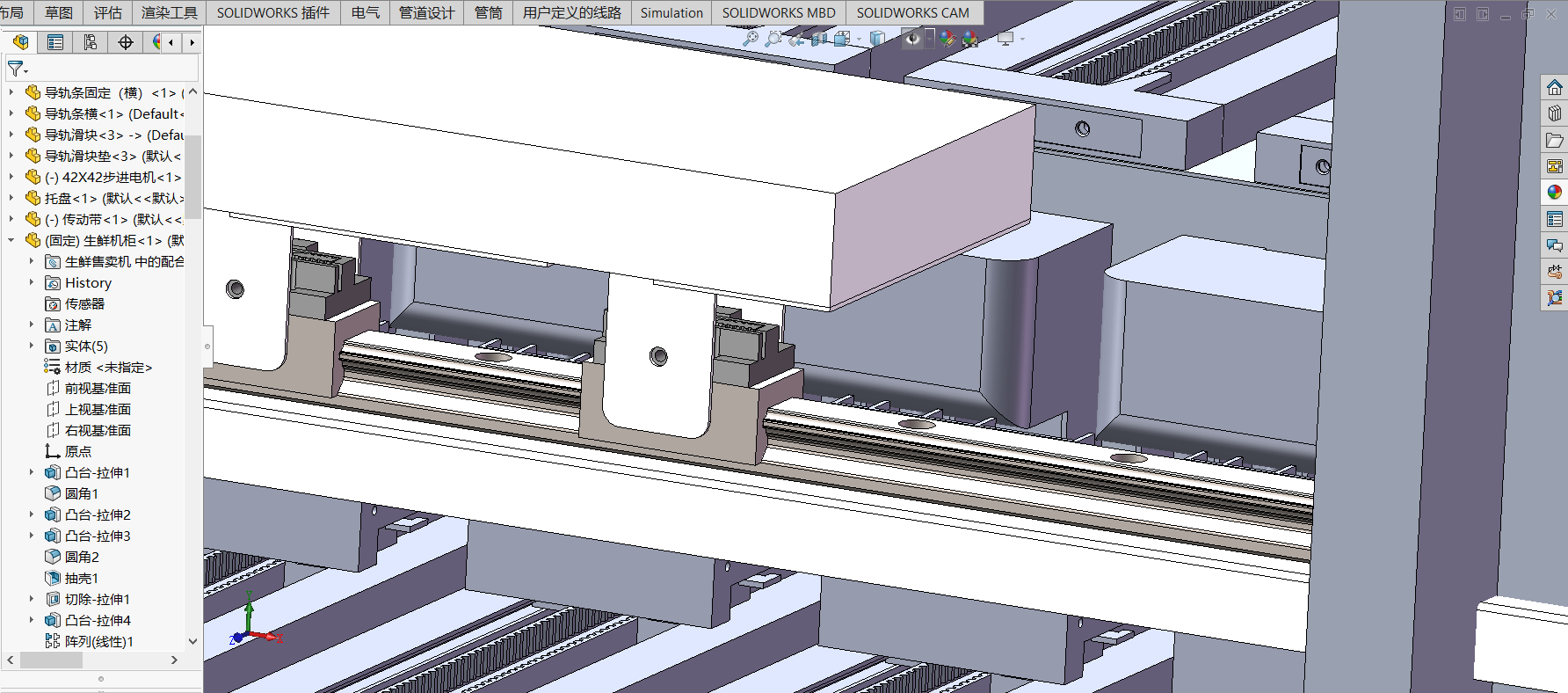Screen dimensions: 1568x693
Task: Expand the 导轨条横<1> component
Action: point(11,113)
